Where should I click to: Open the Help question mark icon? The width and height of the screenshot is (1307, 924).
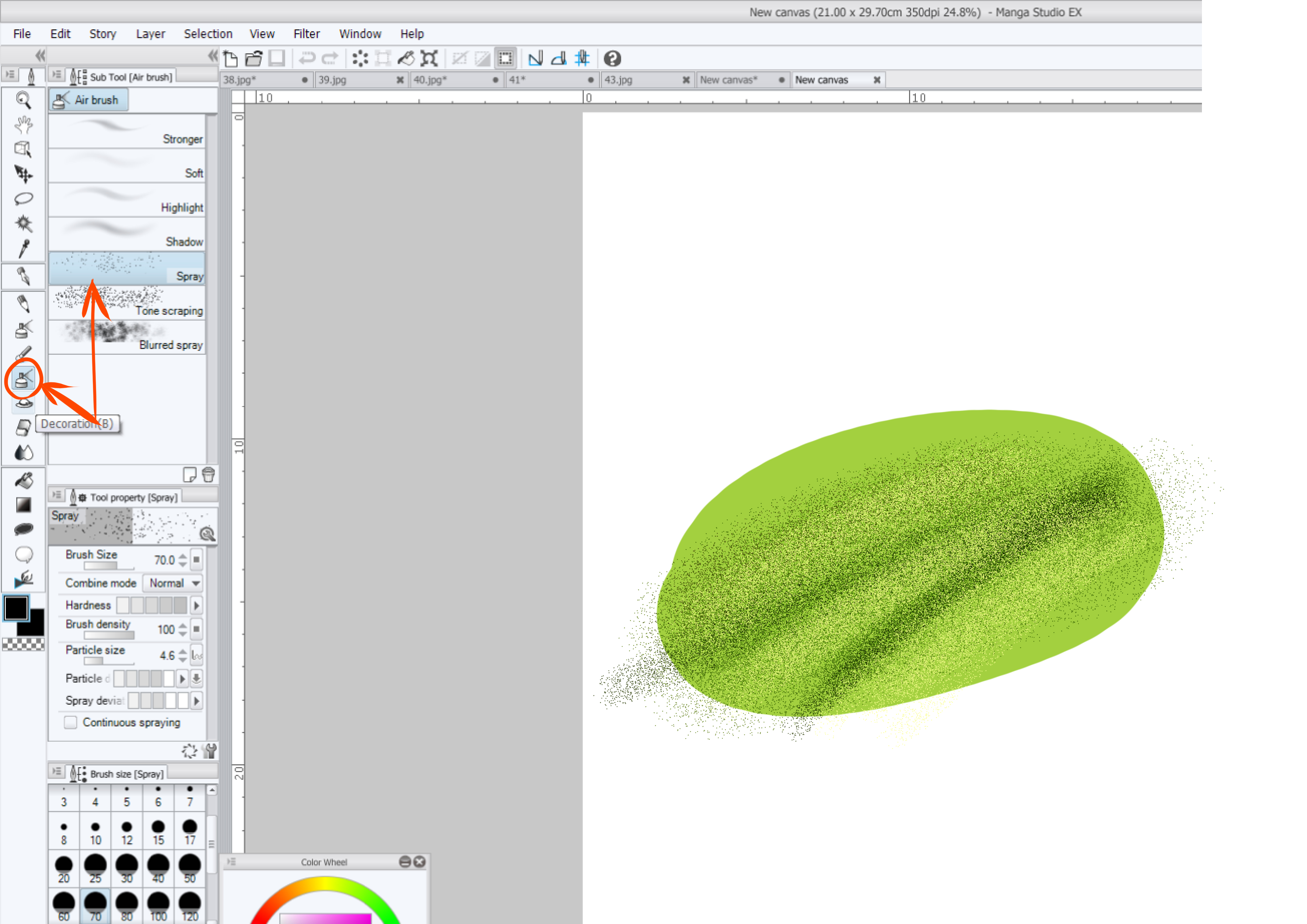click(612, 58)
